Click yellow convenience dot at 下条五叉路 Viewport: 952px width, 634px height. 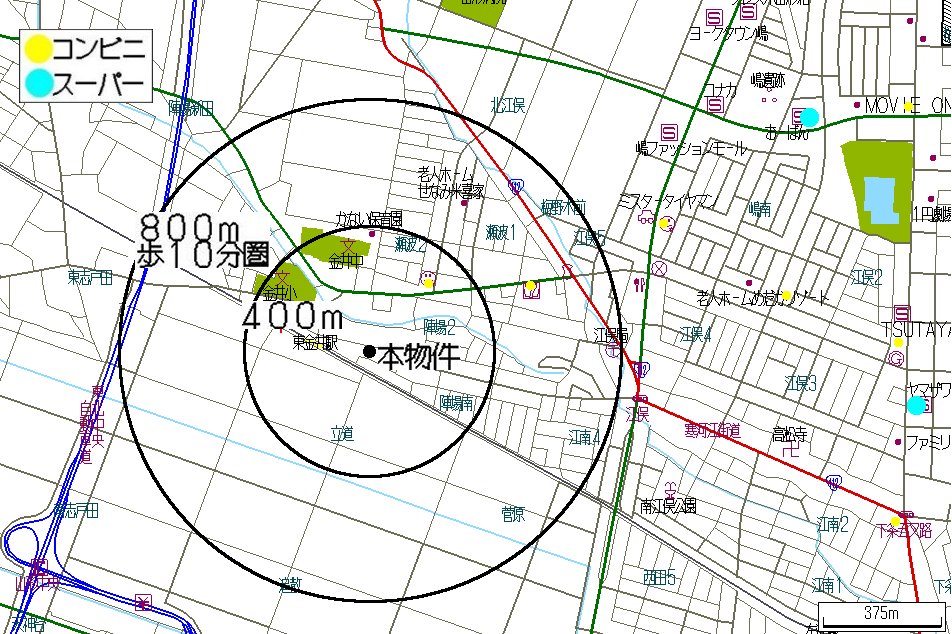point(895,521)
